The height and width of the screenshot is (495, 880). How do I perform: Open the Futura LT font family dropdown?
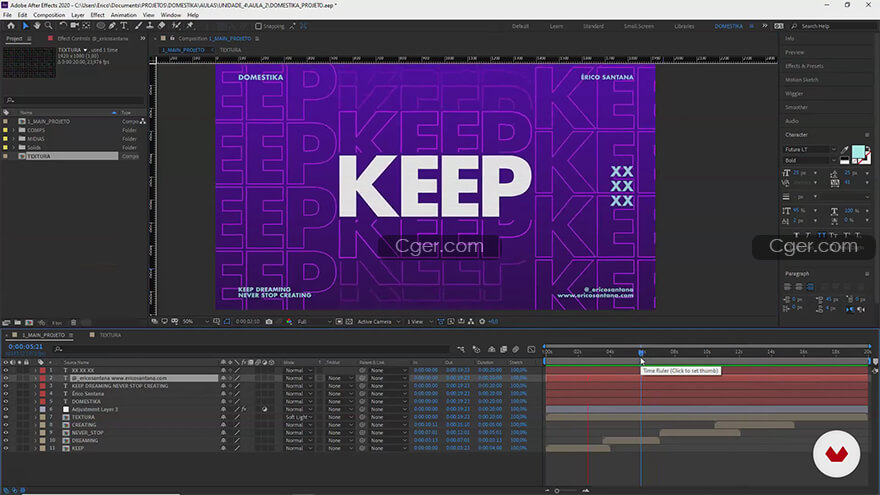click(x=809, y=149)
